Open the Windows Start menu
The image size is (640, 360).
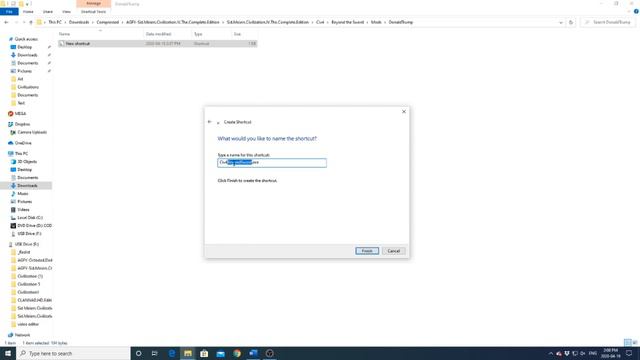[8, 353]
